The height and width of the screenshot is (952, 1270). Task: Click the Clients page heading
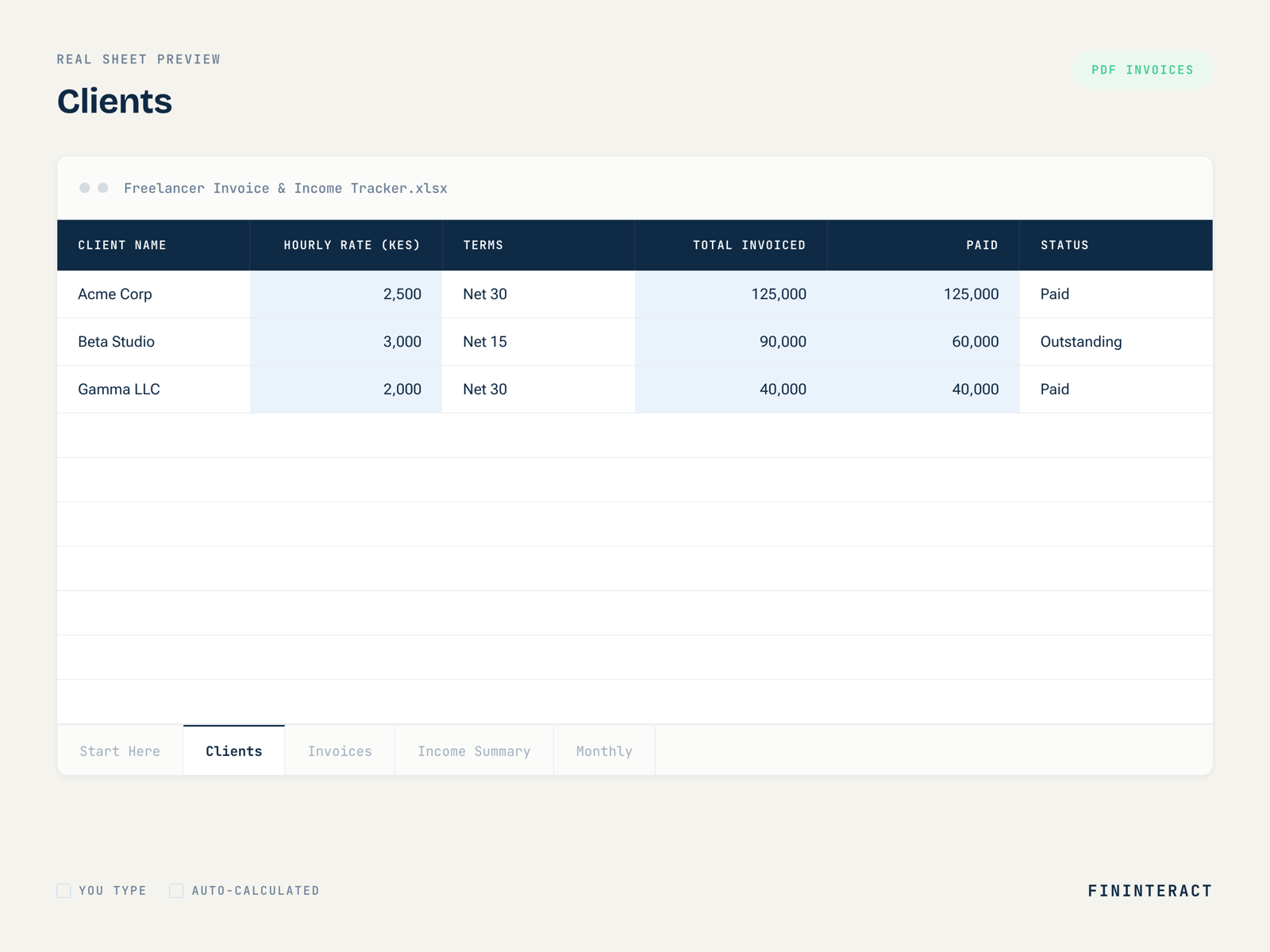(x=114, y=102)
